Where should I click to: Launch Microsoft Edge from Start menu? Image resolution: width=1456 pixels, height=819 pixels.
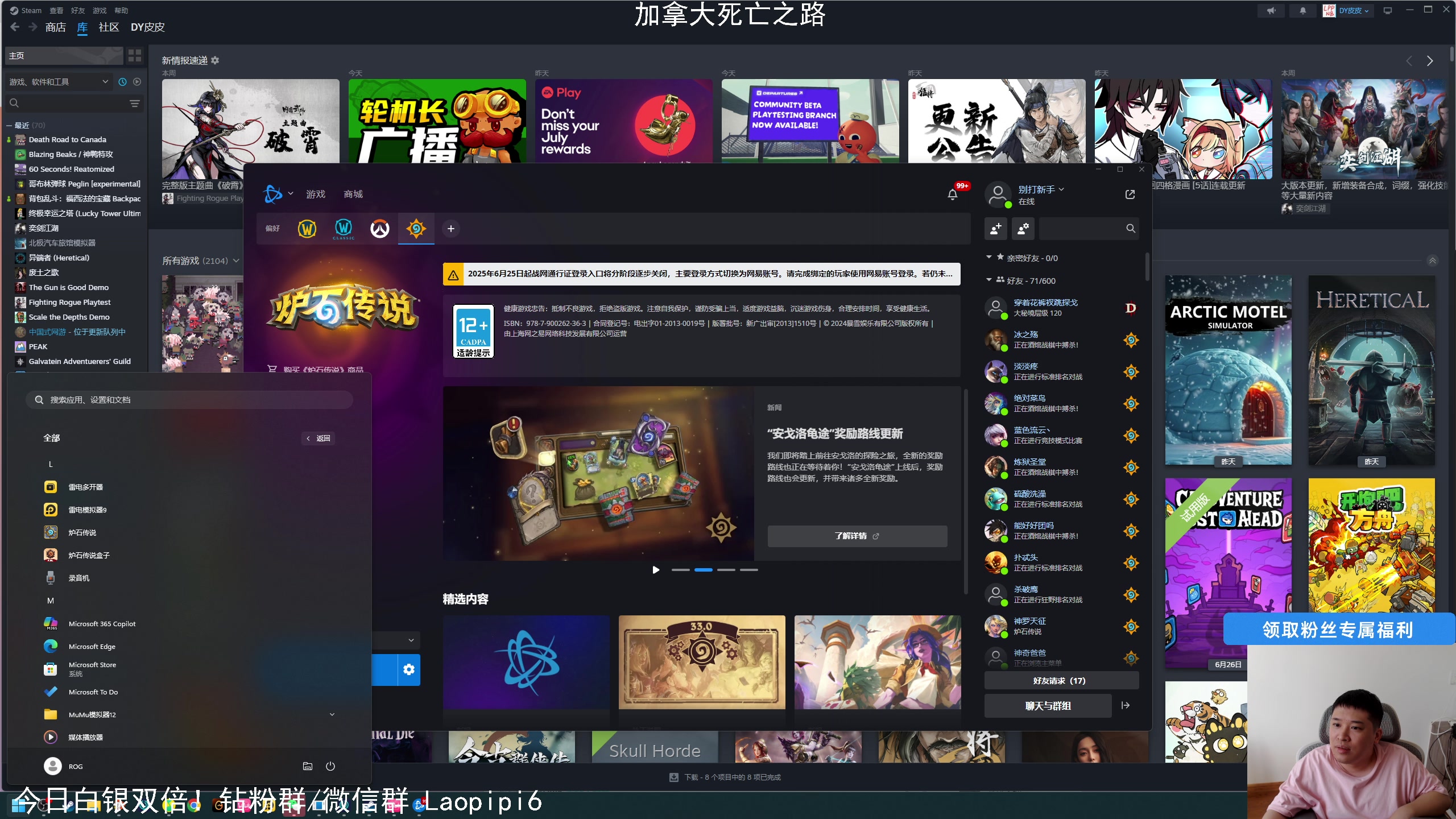(92, 646)
